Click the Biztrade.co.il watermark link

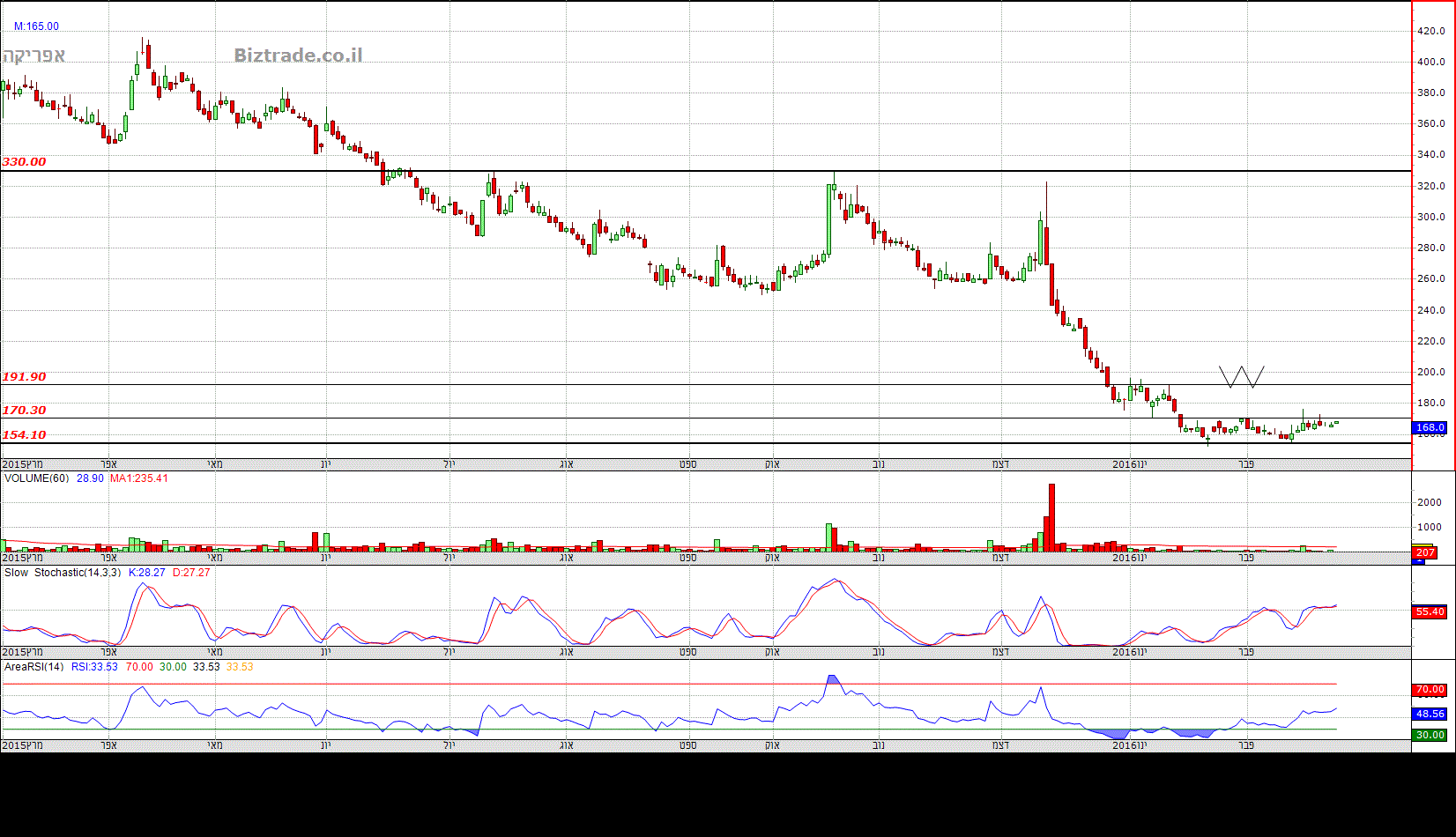coord(298,56)
